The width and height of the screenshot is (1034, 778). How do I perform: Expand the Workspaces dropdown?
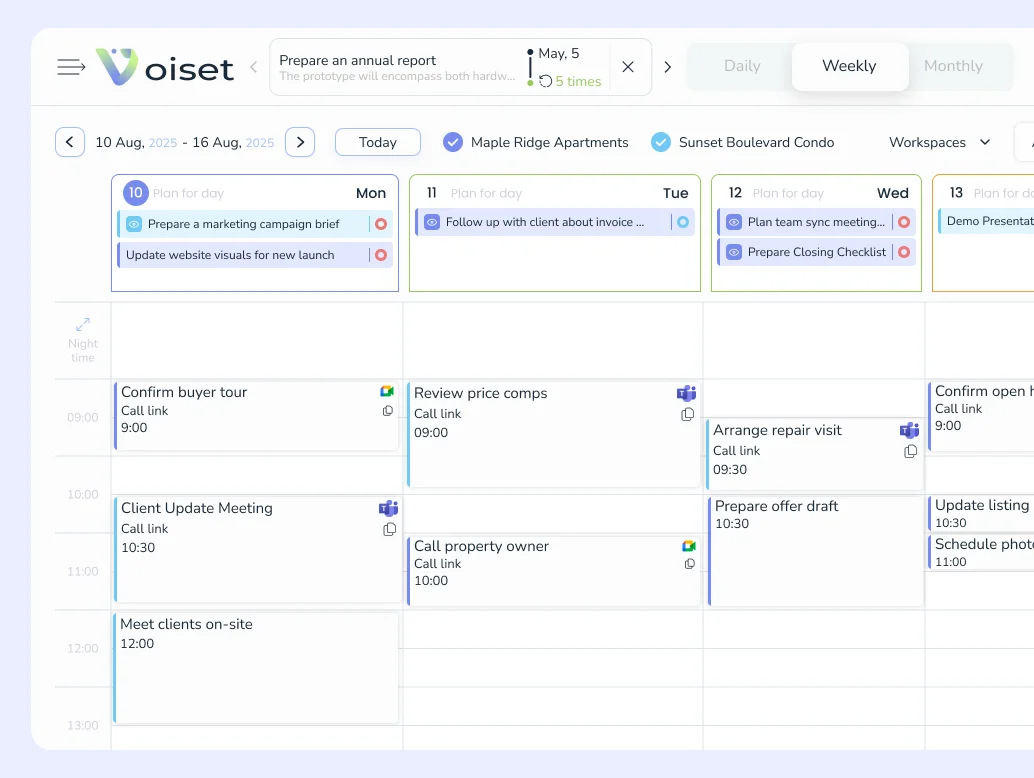coord(937,142)
